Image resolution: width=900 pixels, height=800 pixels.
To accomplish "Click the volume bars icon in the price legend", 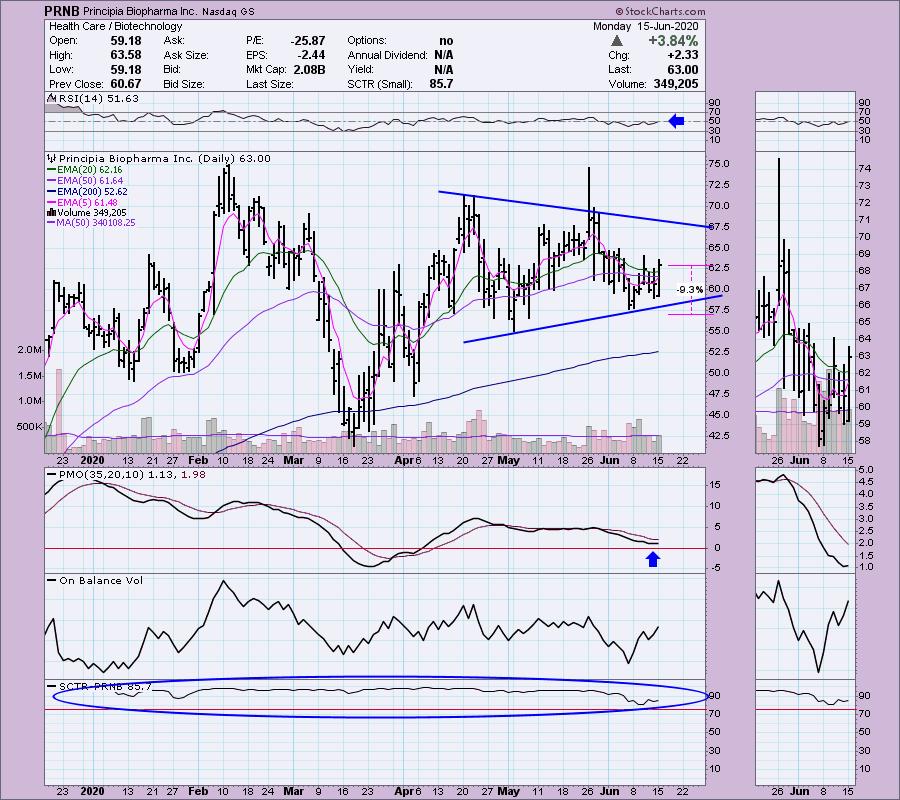I will point(51,212).
